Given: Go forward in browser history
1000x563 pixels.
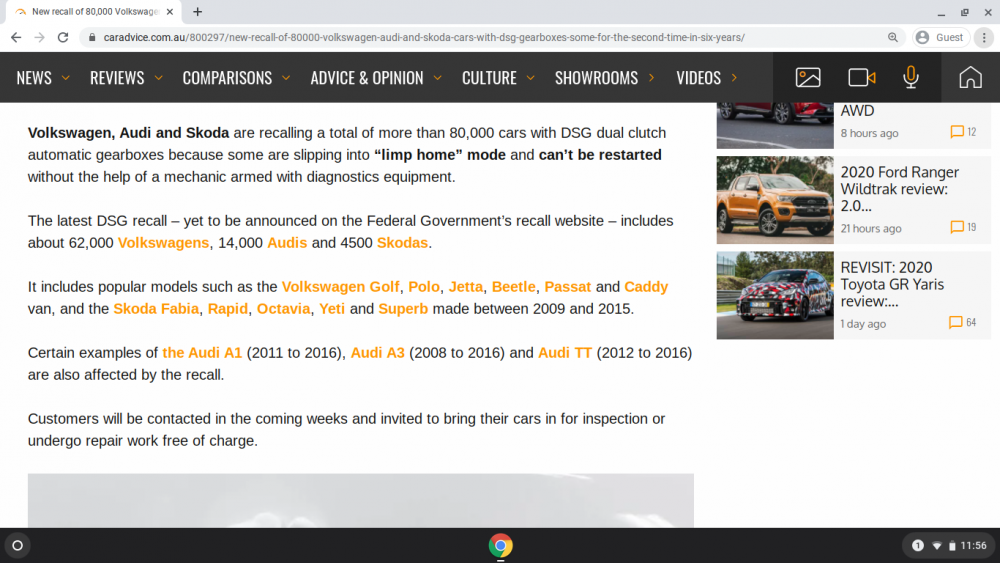Looking at the screenshot, I should (40, 38).
